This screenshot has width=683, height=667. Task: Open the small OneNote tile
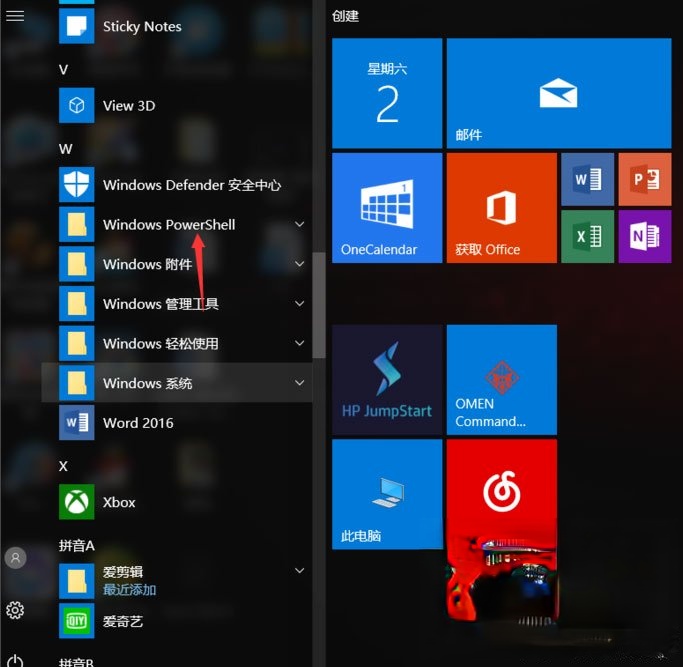click(645, 237)
